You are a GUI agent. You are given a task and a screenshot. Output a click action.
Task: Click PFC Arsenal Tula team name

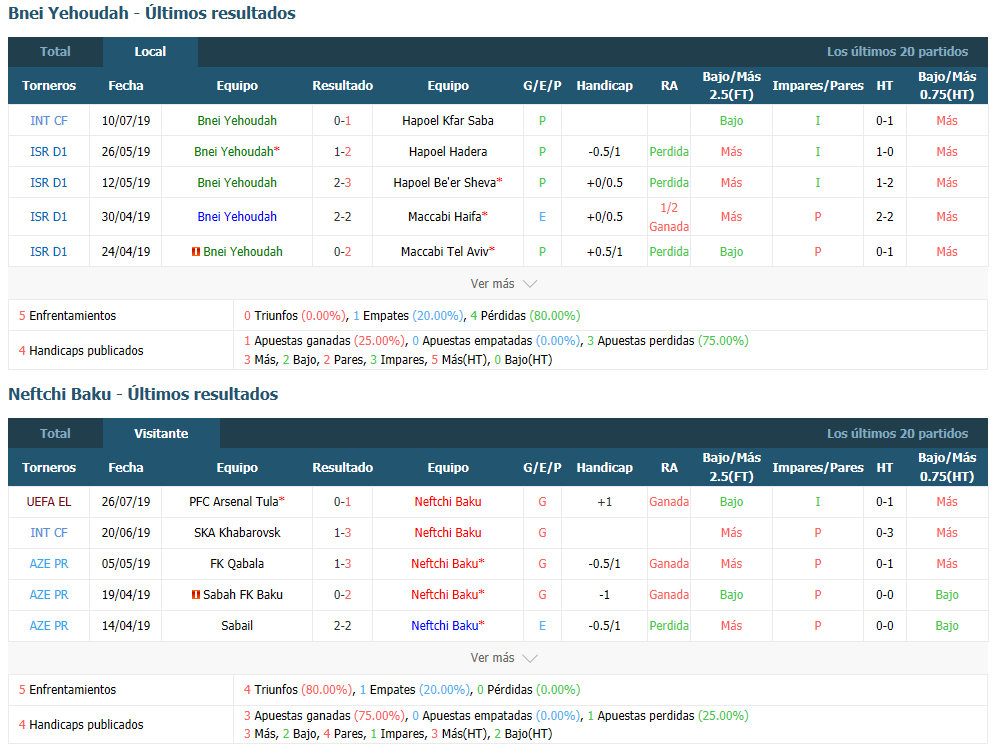click(x=234, y=502)
